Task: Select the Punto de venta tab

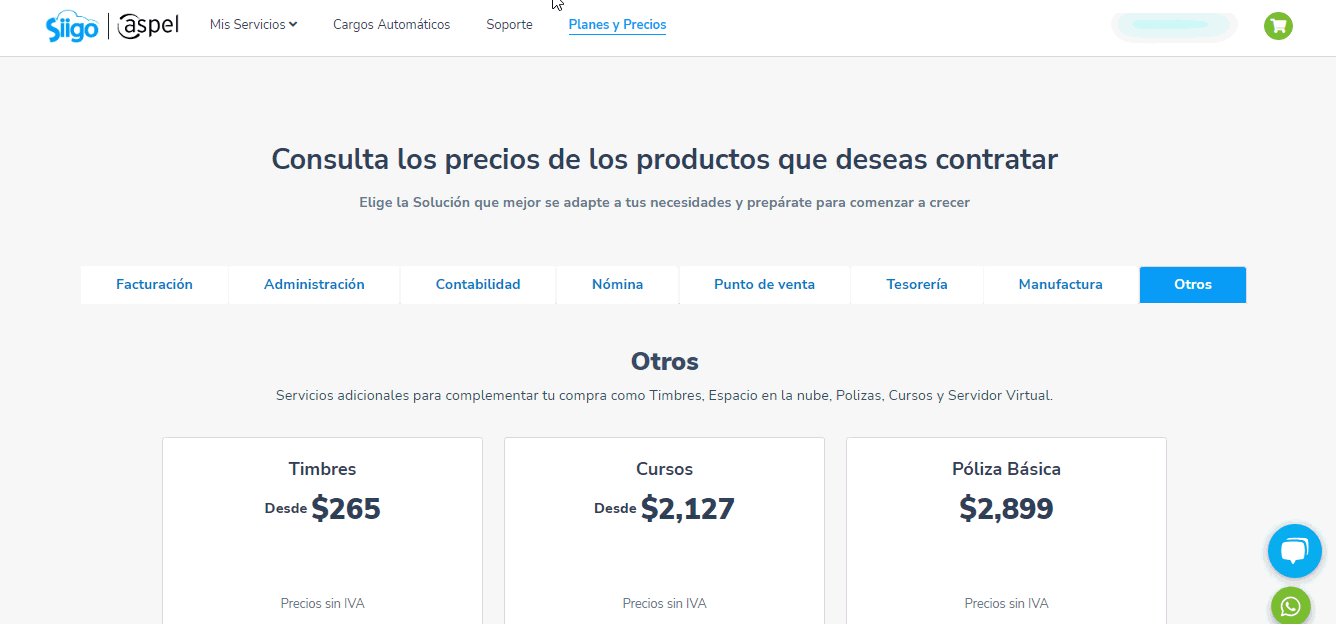Action: pyautogui.click(x=764, y=284)
